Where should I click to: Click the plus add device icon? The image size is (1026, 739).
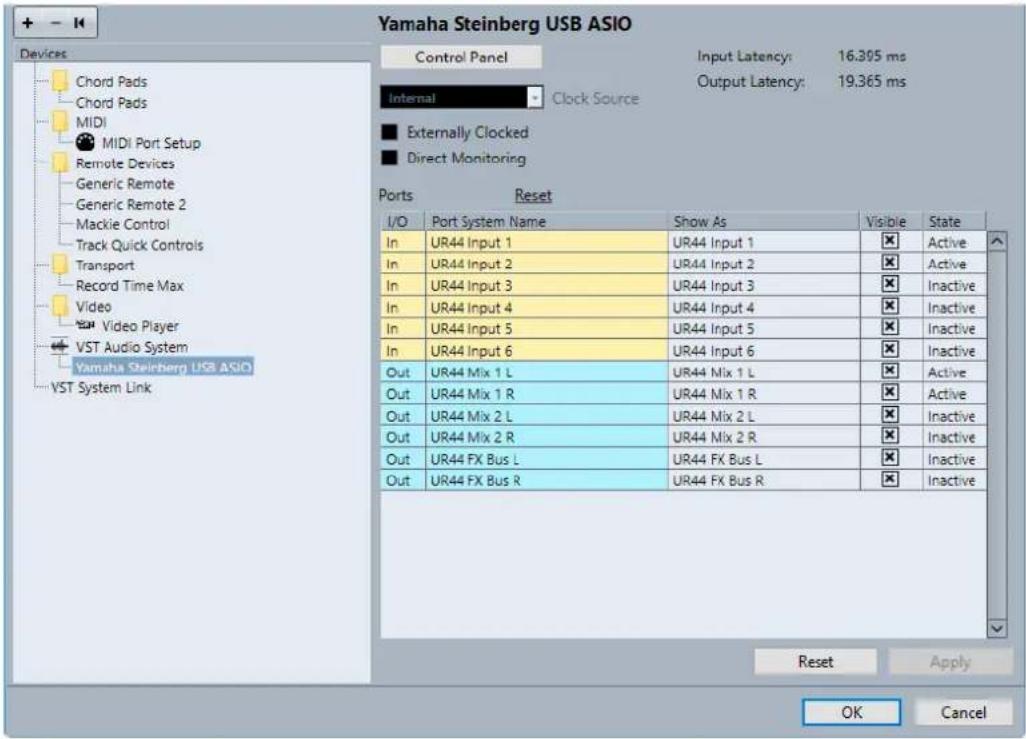[x=28, y=23]
